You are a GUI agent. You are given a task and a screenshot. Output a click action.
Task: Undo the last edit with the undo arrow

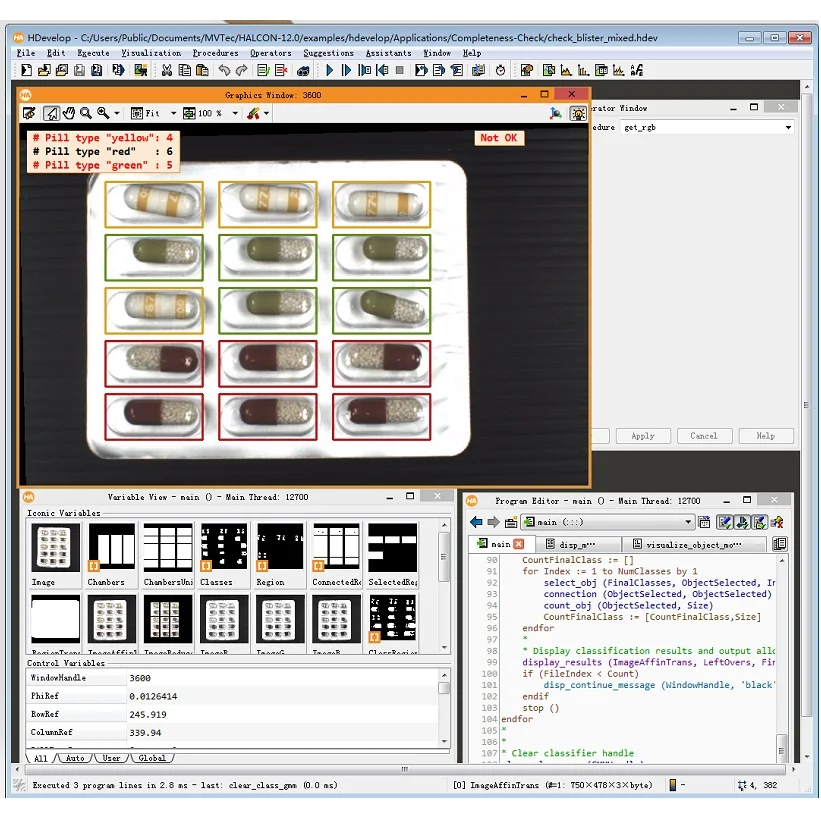(x=224, y=70)
